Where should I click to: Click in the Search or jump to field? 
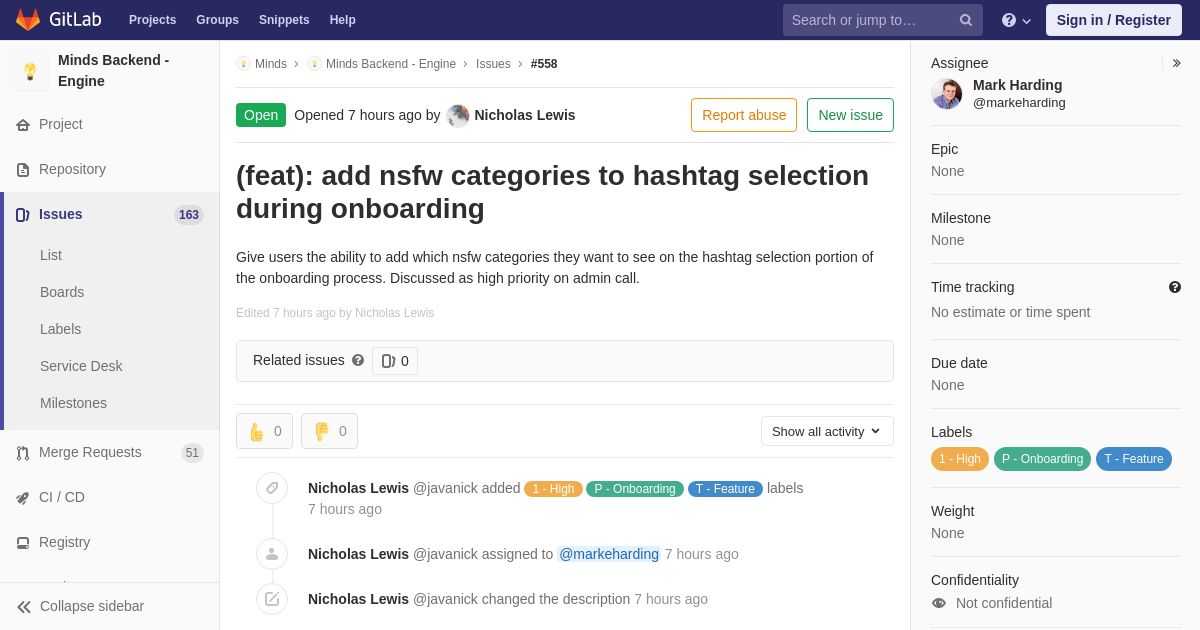(x=870, y=20)
